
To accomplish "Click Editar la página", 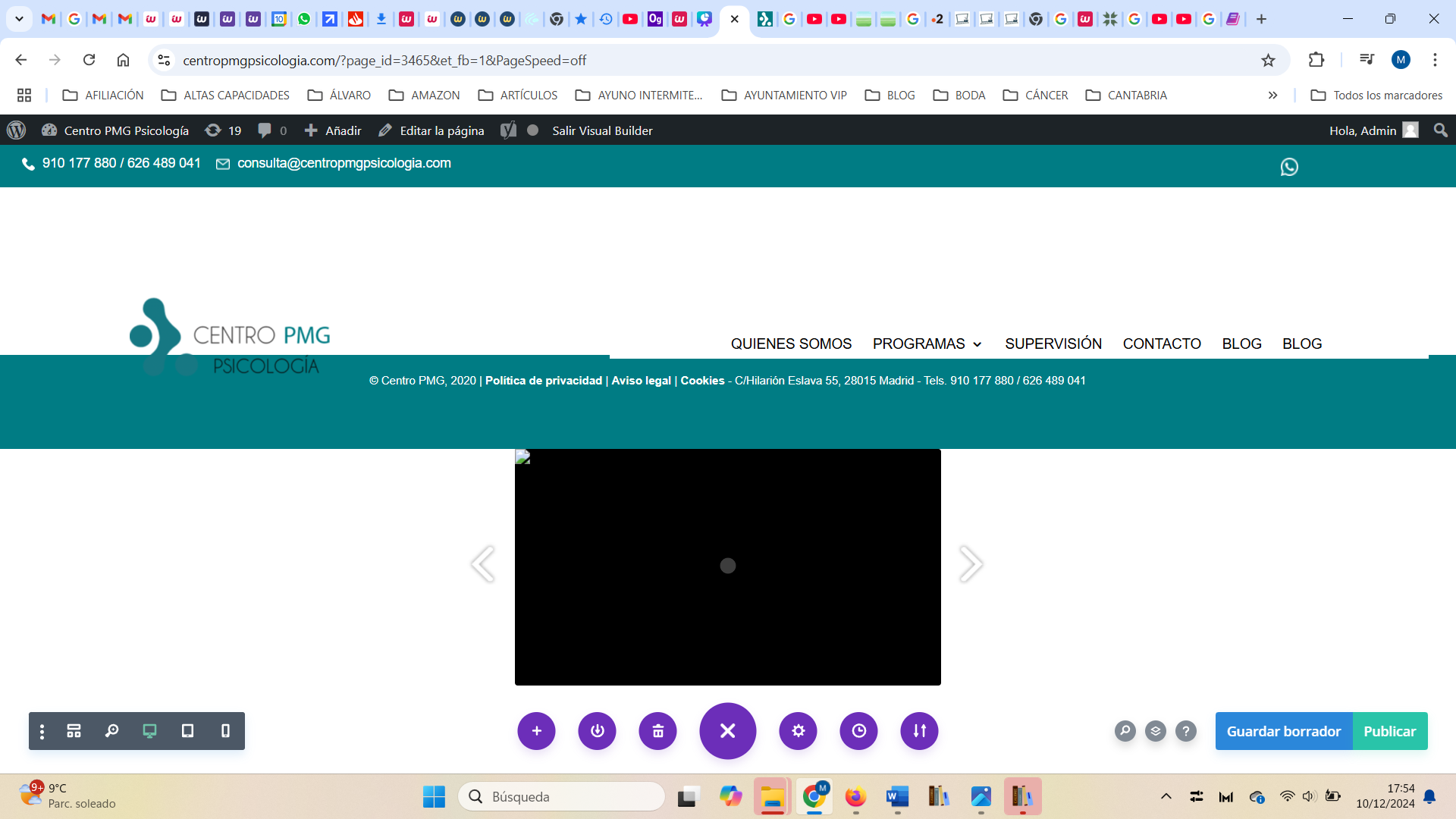I will (x=431, y=130).
